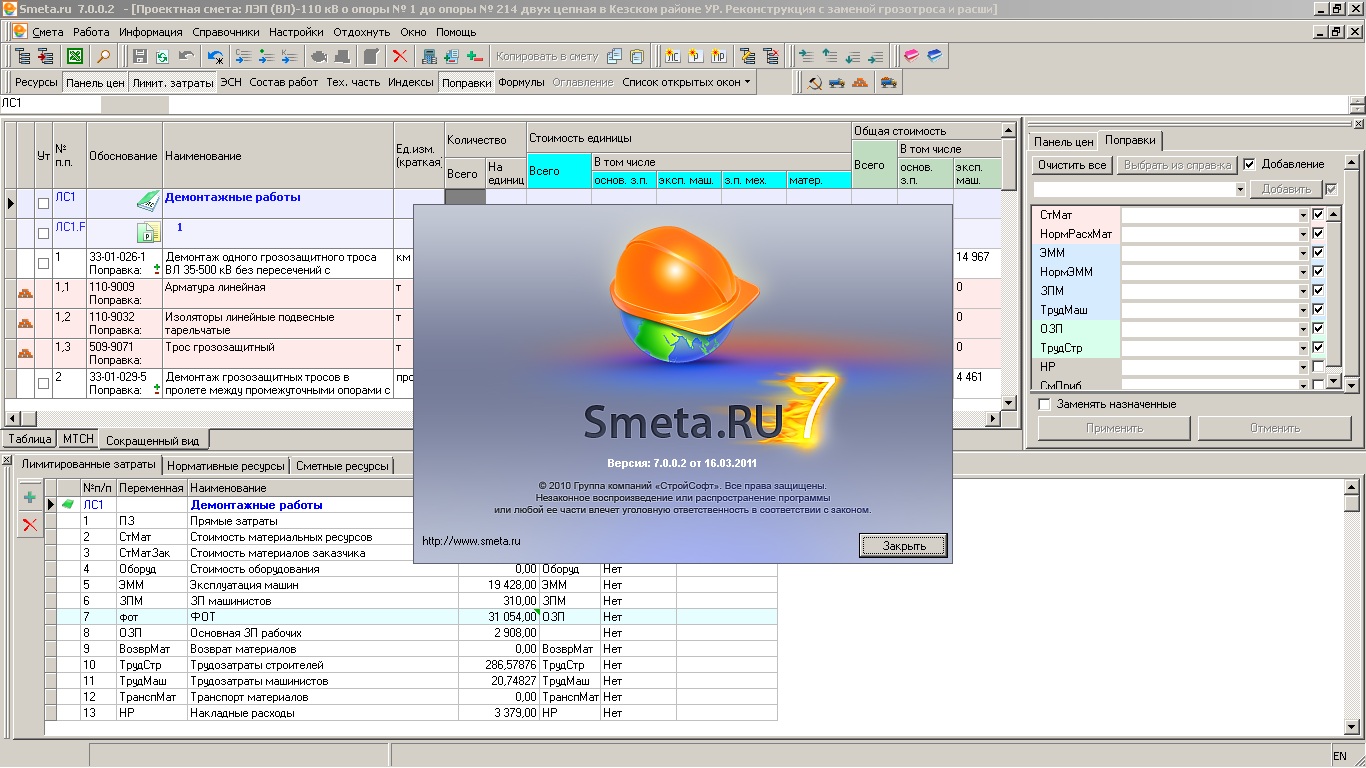This screenshot has width=1366, height=768.
Task: Click tree with red cross delete icon
Action: click(x=771, y=56)
